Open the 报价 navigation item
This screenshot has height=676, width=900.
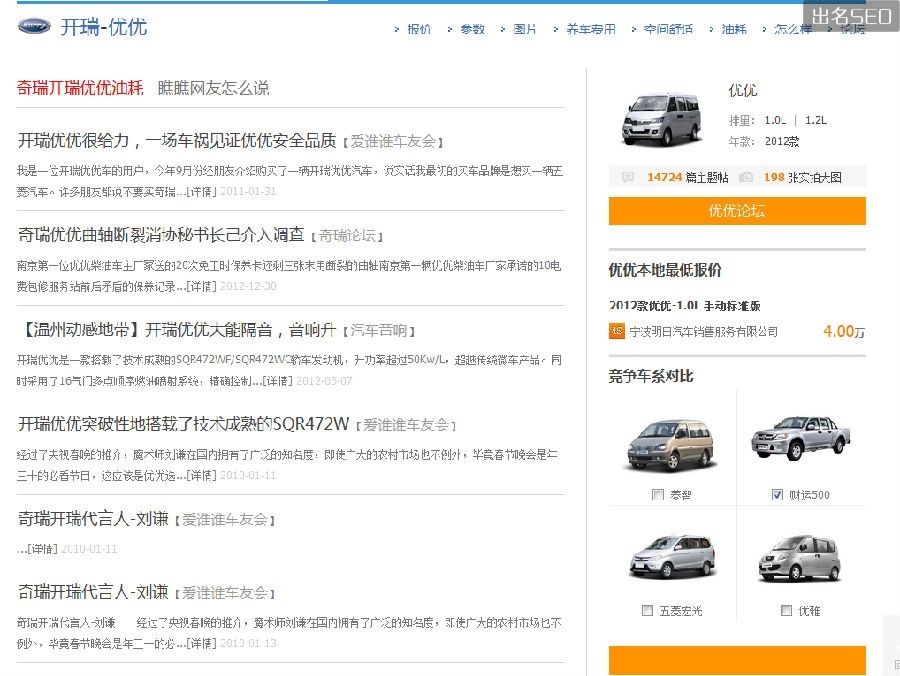(419, 29)
